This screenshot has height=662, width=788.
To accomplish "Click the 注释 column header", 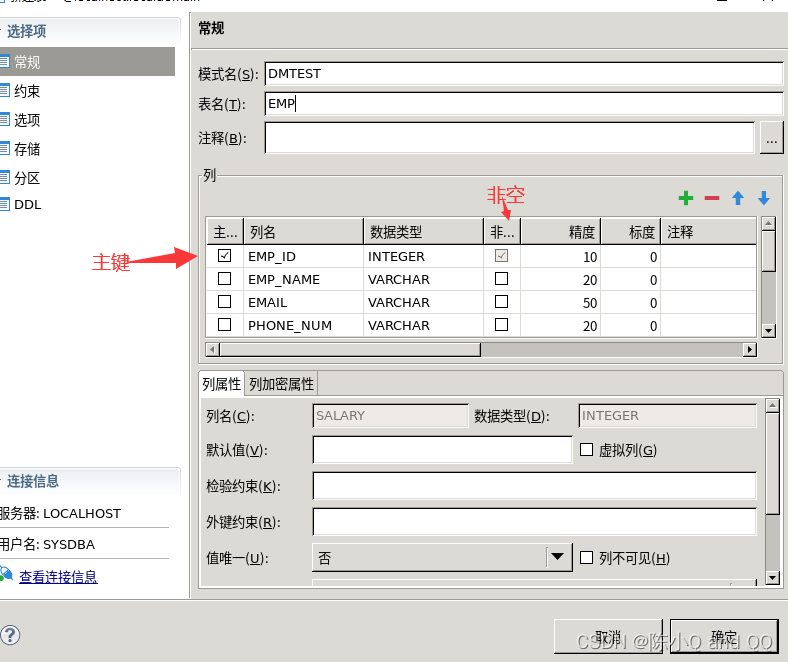I will 709,232.
